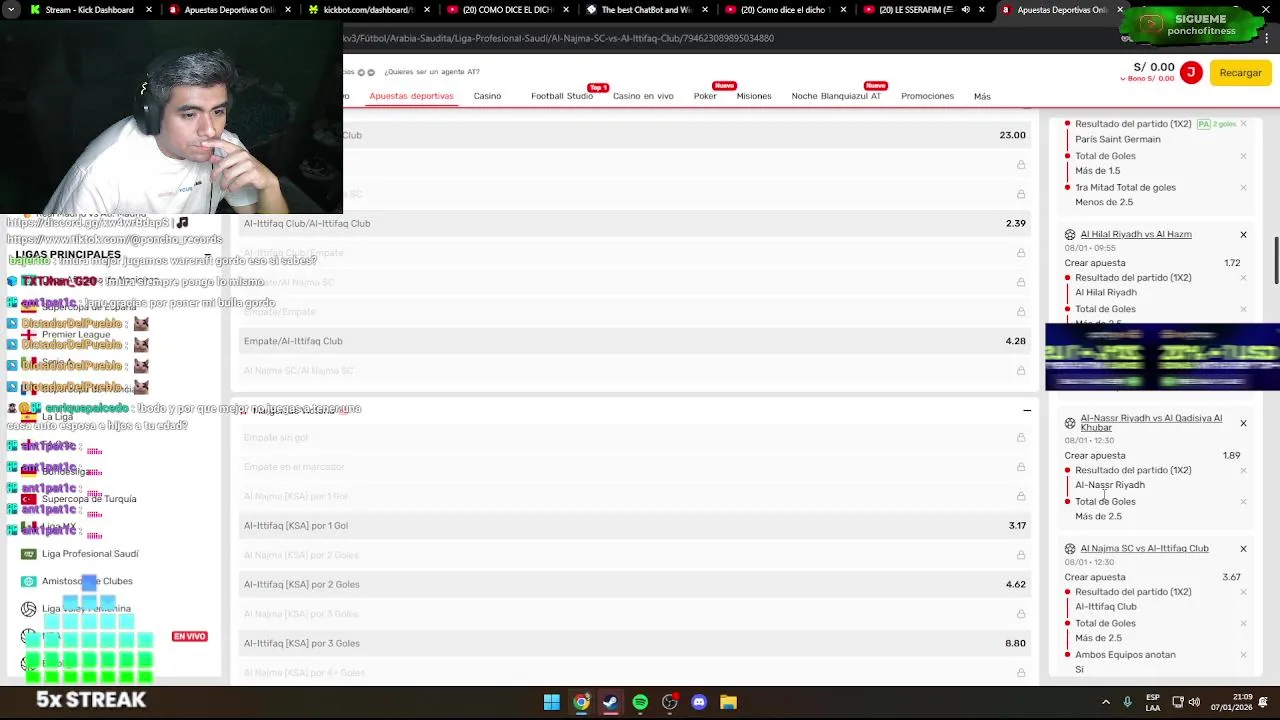Remove Al-Nassr Riyadh vs Al Qadisiya bet
1280x720 pixels.
1243,423
